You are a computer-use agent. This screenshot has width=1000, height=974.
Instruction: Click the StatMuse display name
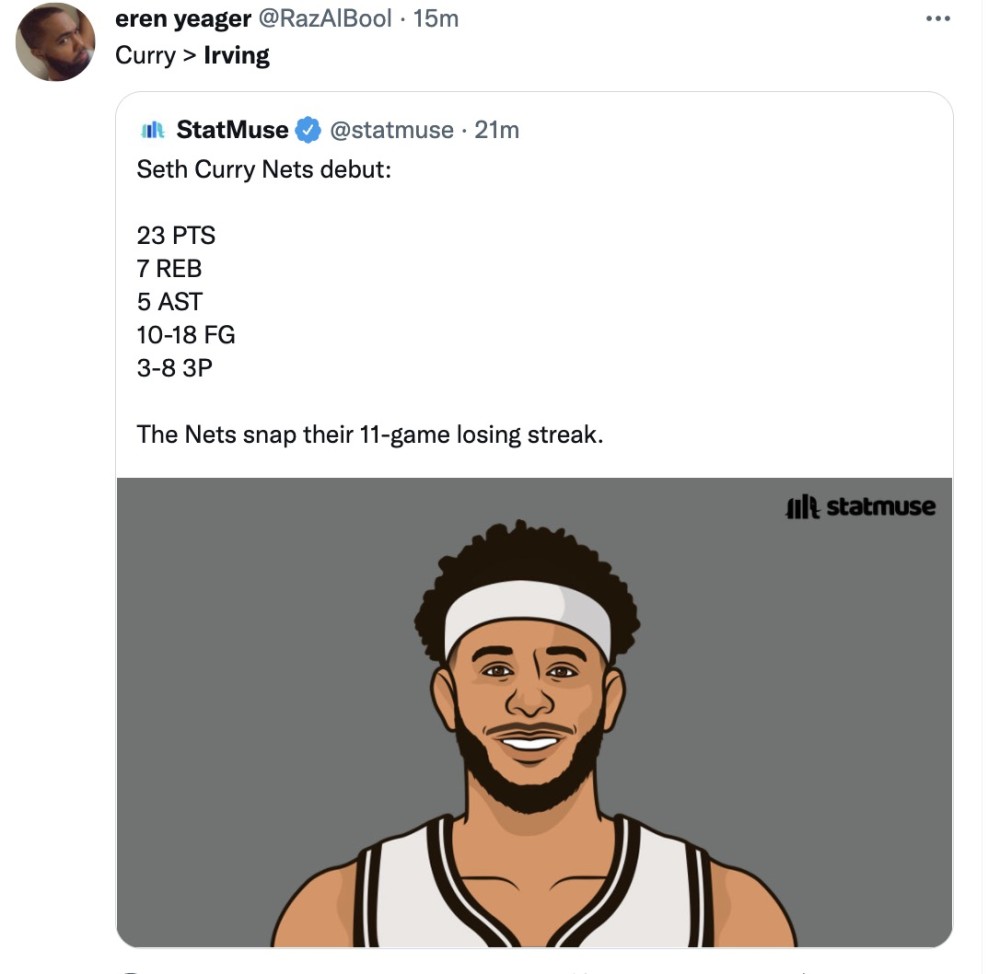232,130
